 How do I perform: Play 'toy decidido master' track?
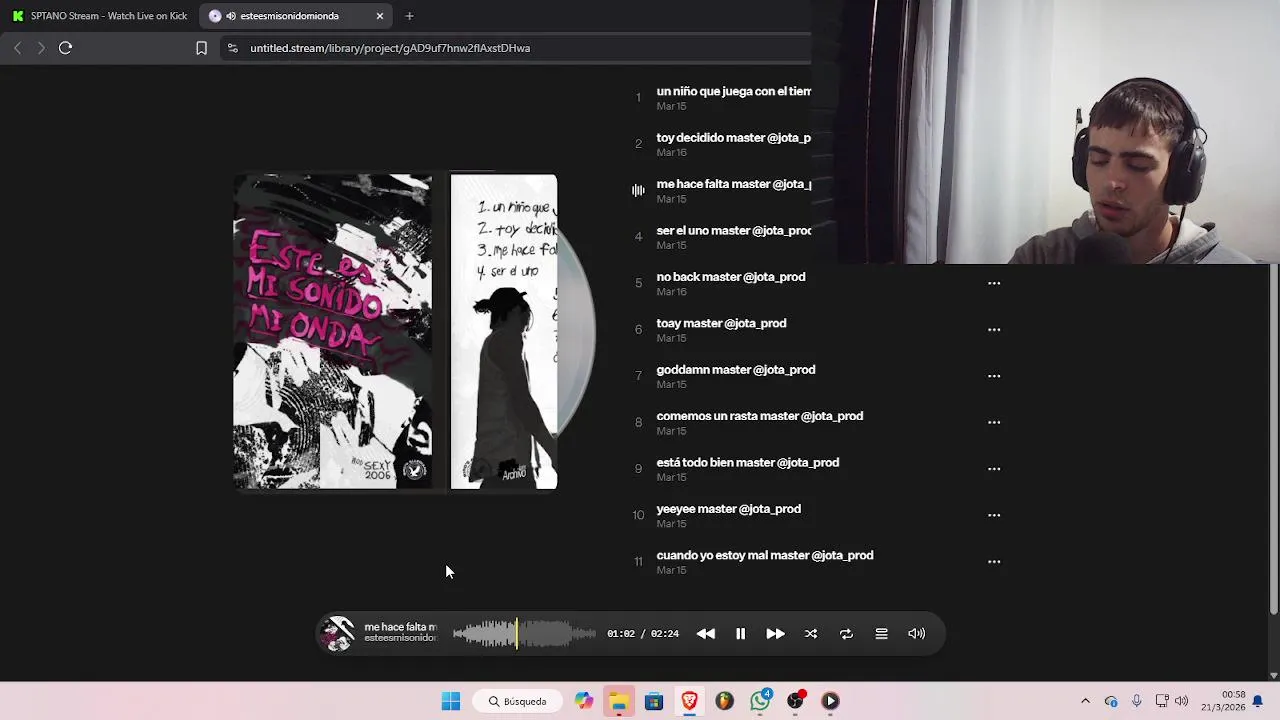[x=733, y=138]
